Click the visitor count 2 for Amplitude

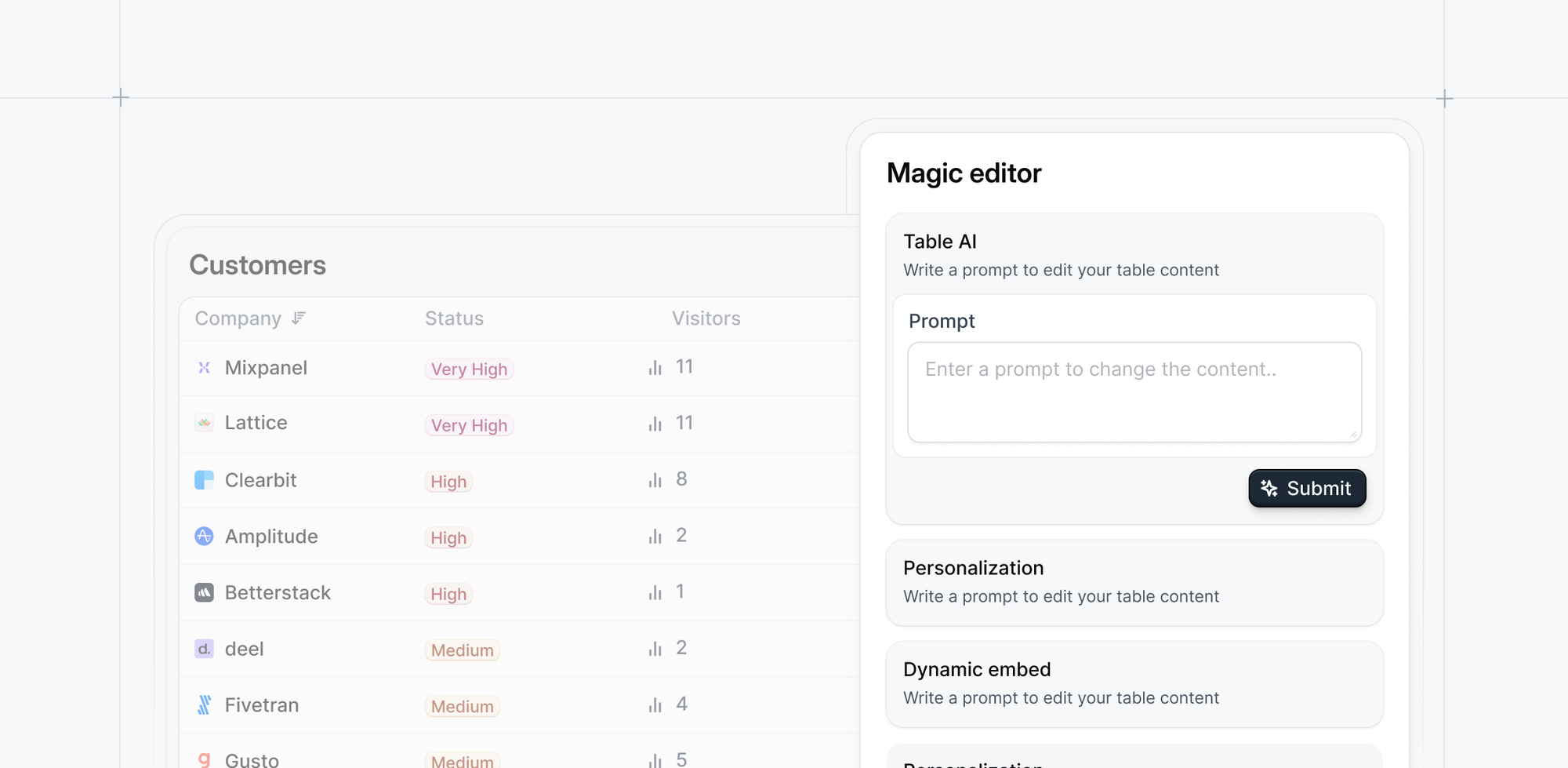pyautogui.click(x=681, y=535)
